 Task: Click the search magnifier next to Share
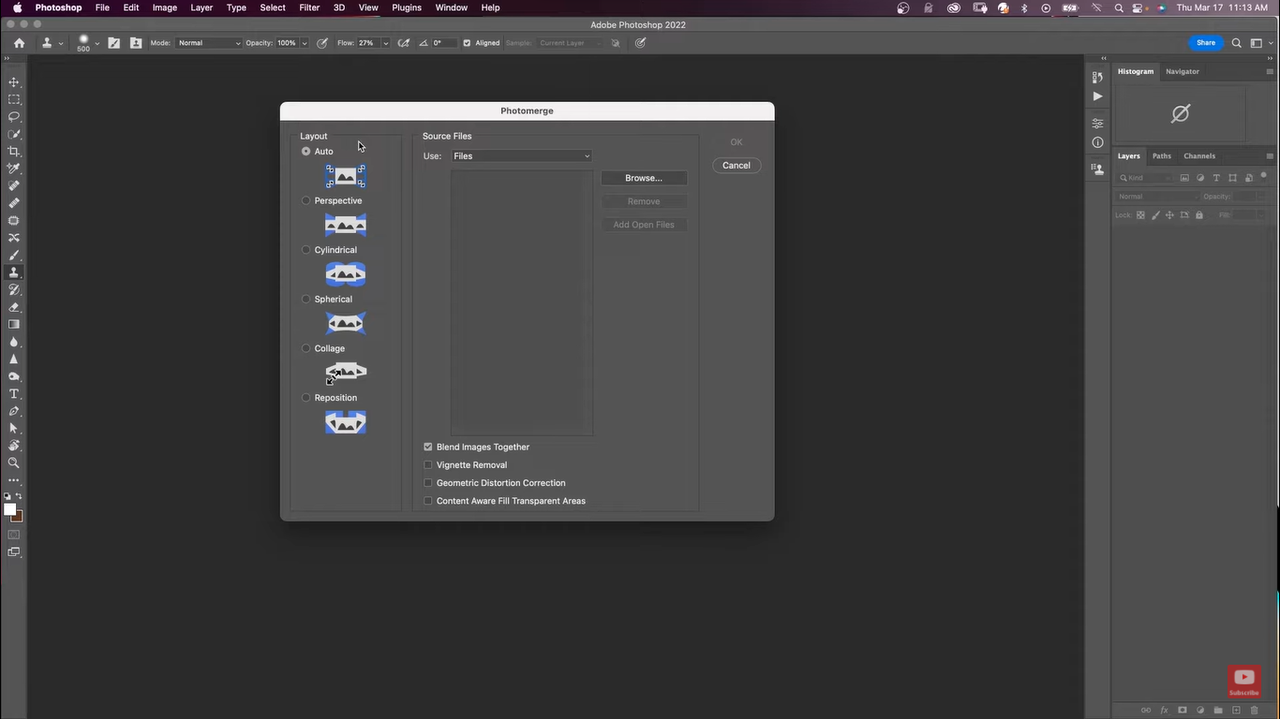tap(1237, 43)
